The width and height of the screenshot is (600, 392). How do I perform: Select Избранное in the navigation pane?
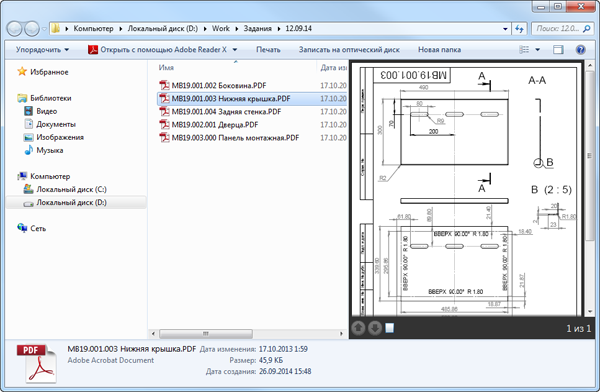point(49,72)
